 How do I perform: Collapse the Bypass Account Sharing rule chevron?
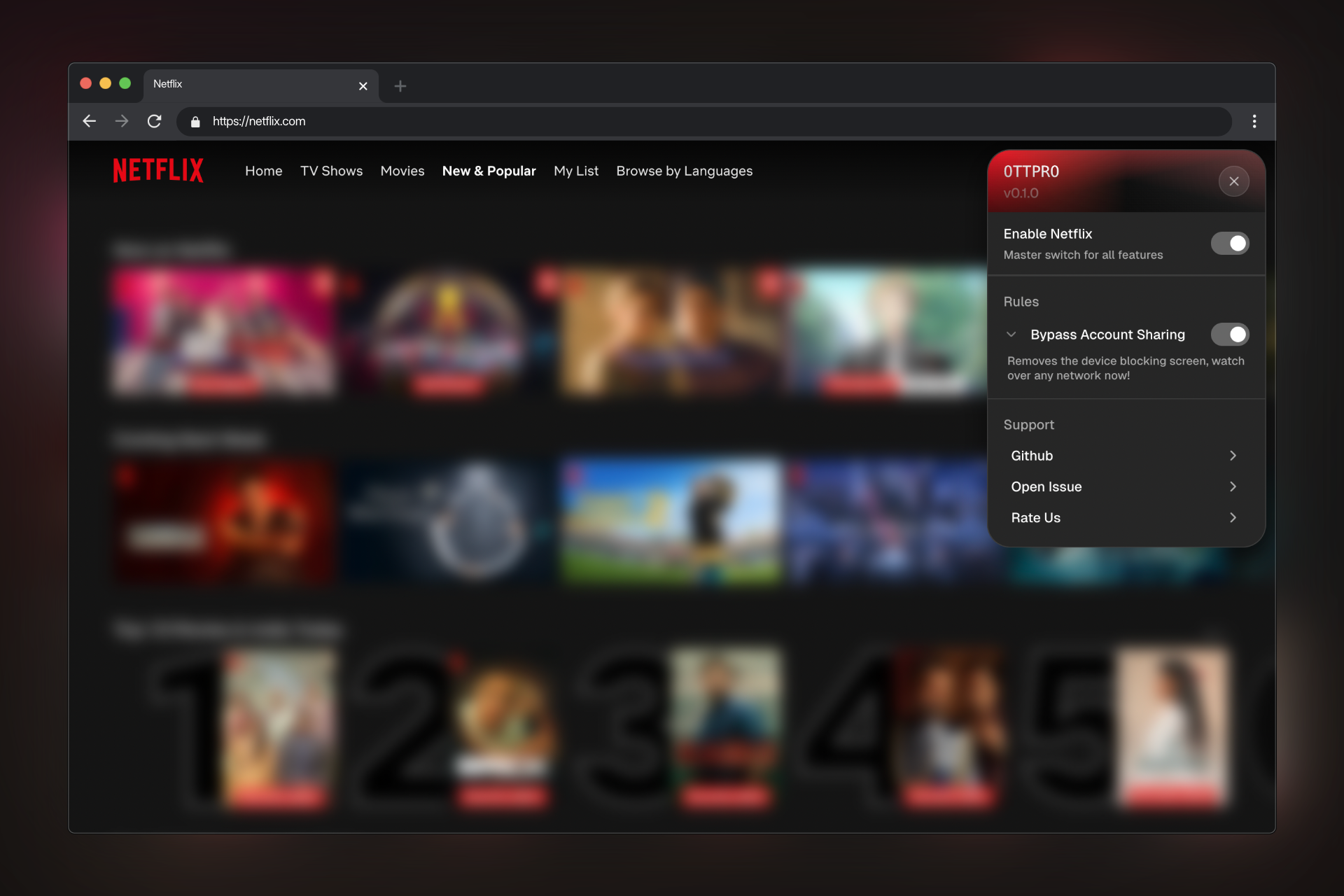(1011, 335)
